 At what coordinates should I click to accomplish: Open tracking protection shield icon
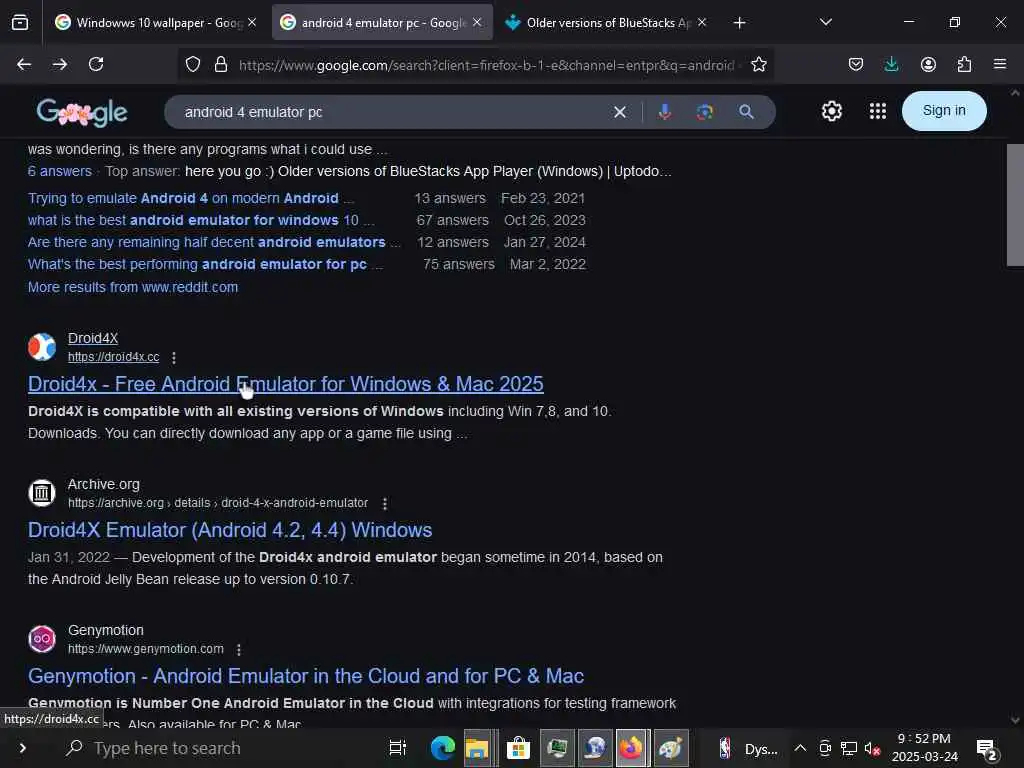click(193, 65)
